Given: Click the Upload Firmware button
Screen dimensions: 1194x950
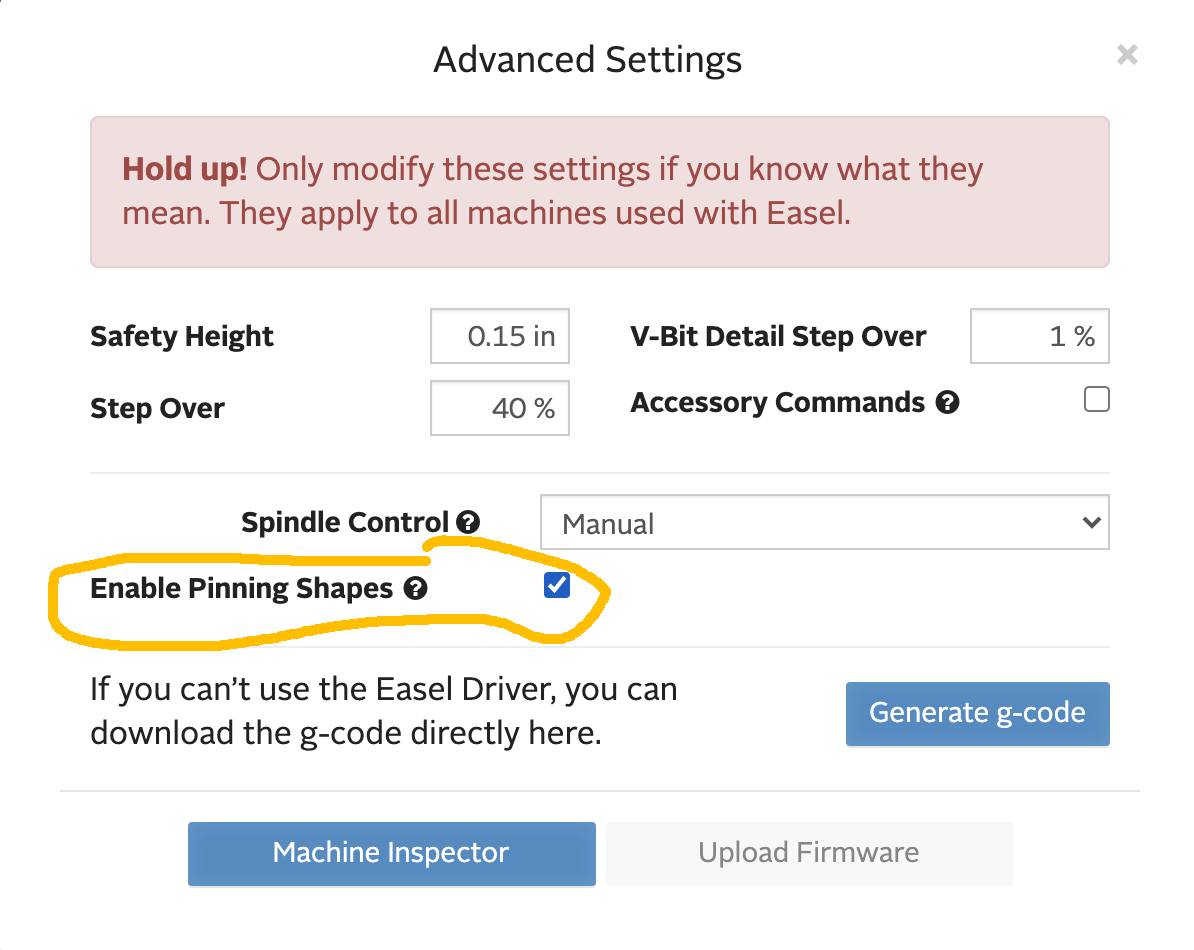Looking at the screenshot, I should click(x=809, y=853).
